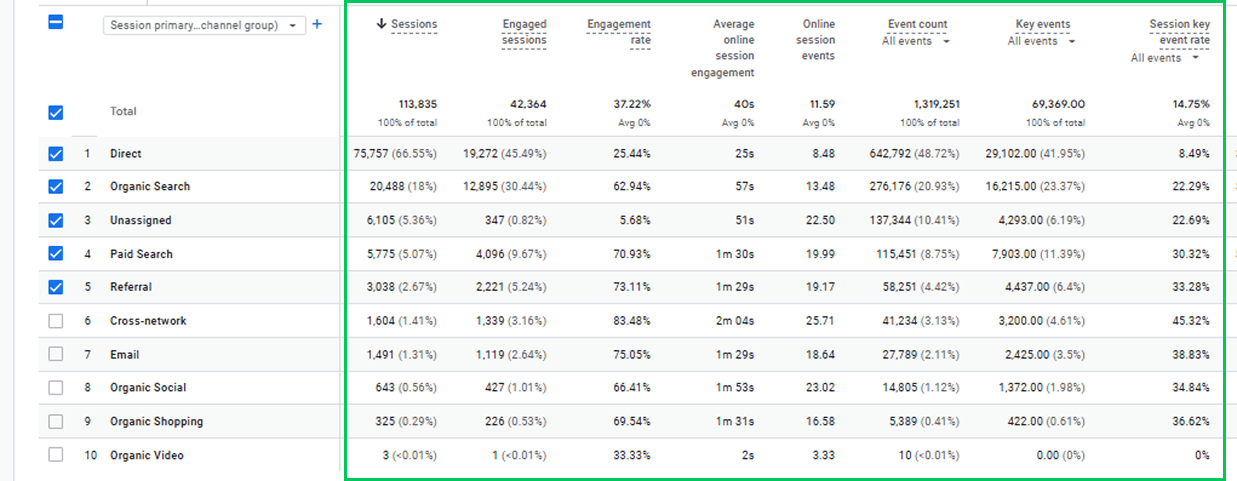Image resolution: width=1237 pixels, height=481 pixels.
Task: Check the Cross-network row checkbox
Action: coord(56,321)
